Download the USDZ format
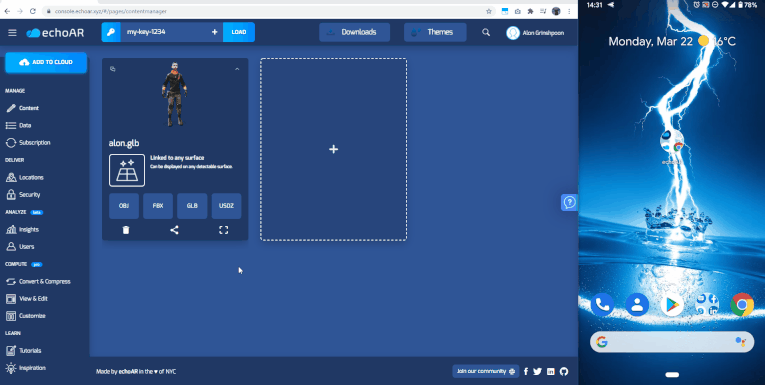 click(x=226, y=205)
